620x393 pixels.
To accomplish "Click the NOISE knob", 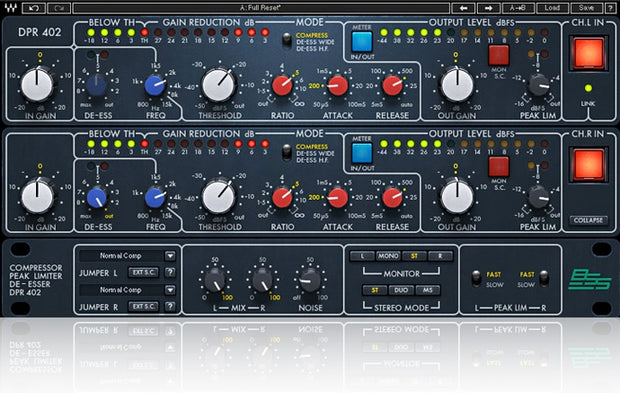I will click(x=310, y=280).
